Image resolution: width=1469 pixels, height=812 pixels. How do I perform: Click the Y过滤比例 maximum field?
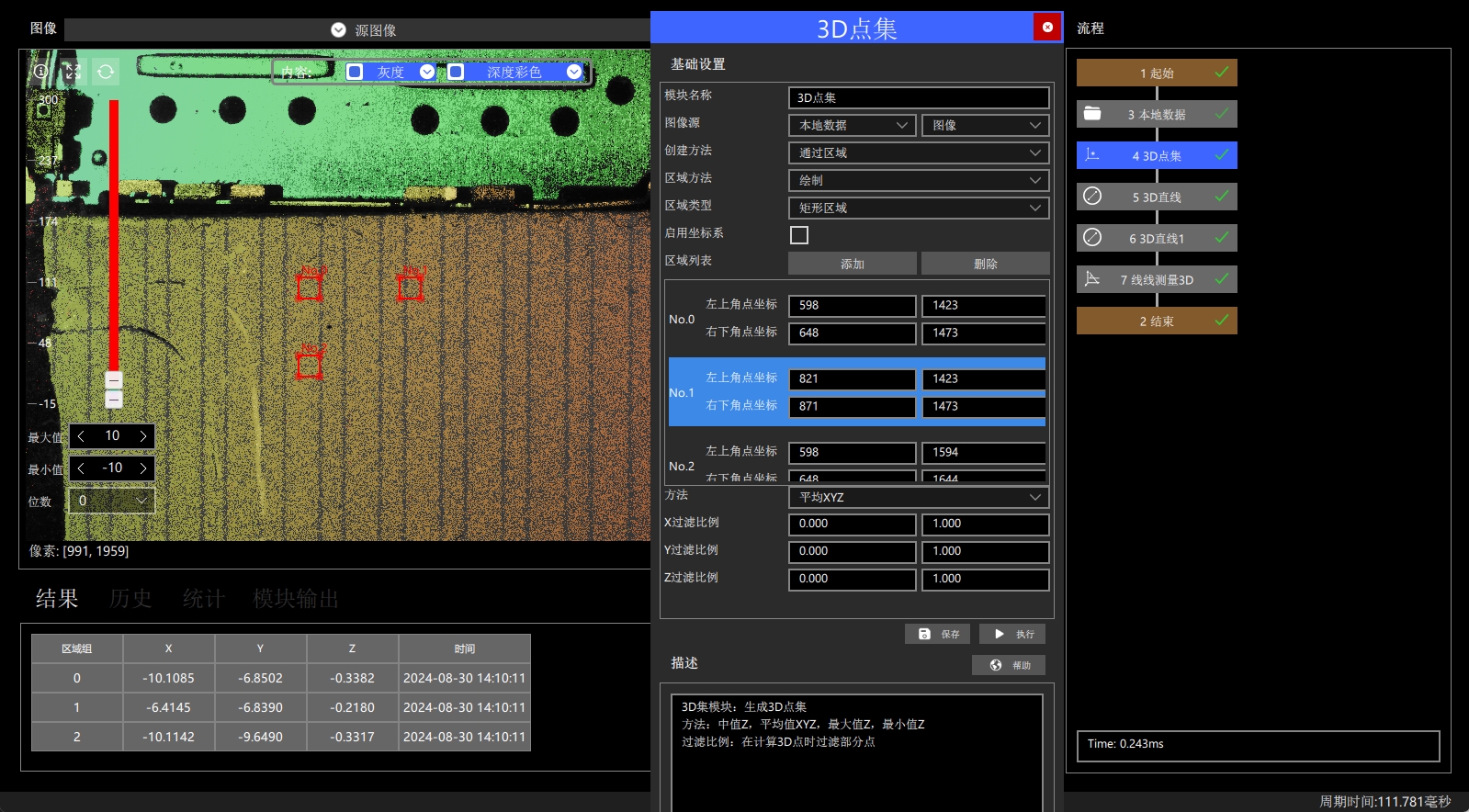pyautogui.click(x=986, y=552)
